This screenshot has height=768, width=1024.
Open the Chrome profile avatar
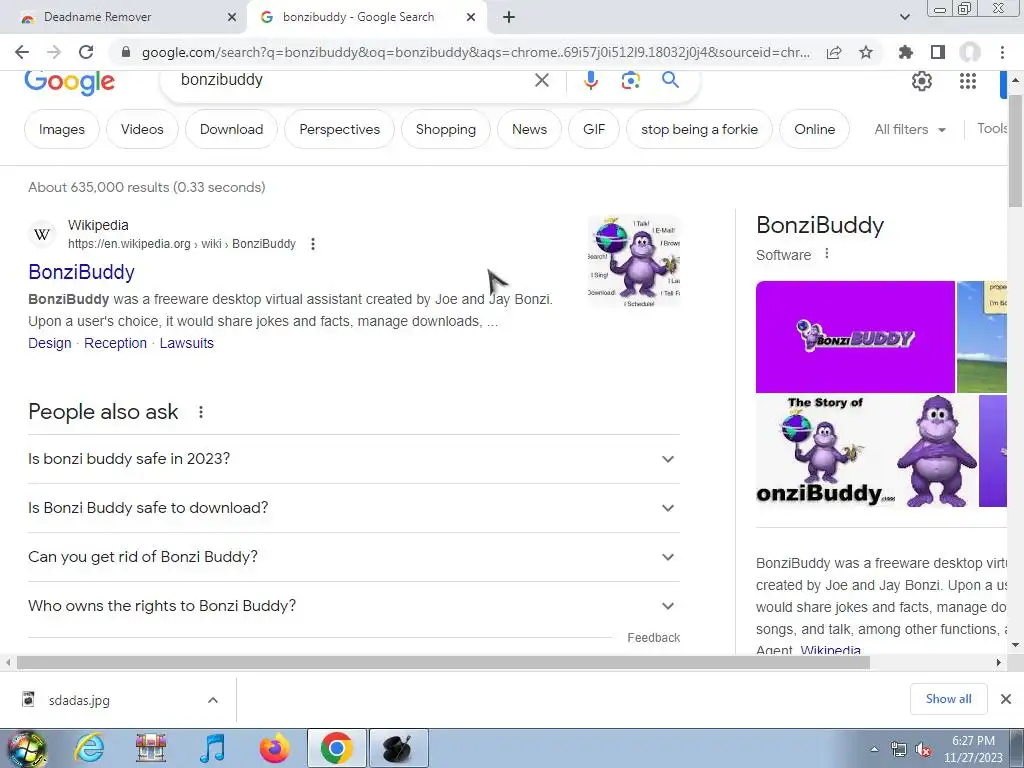point(970,52)
